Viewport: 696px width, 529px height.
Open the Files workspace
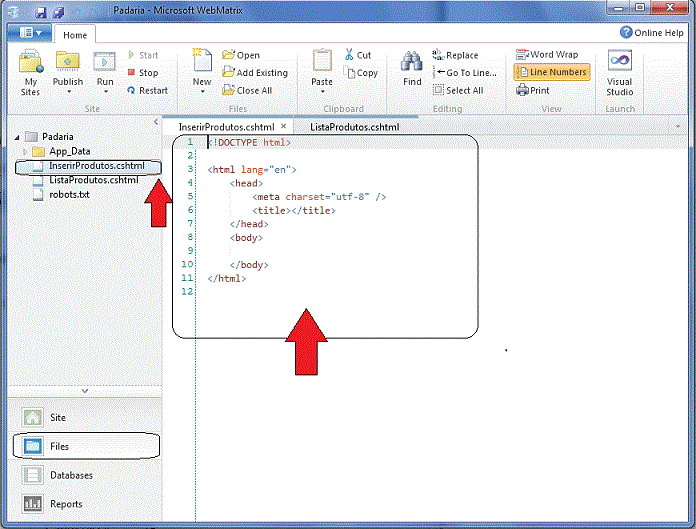pyautogui.click(x=85, y=446)
